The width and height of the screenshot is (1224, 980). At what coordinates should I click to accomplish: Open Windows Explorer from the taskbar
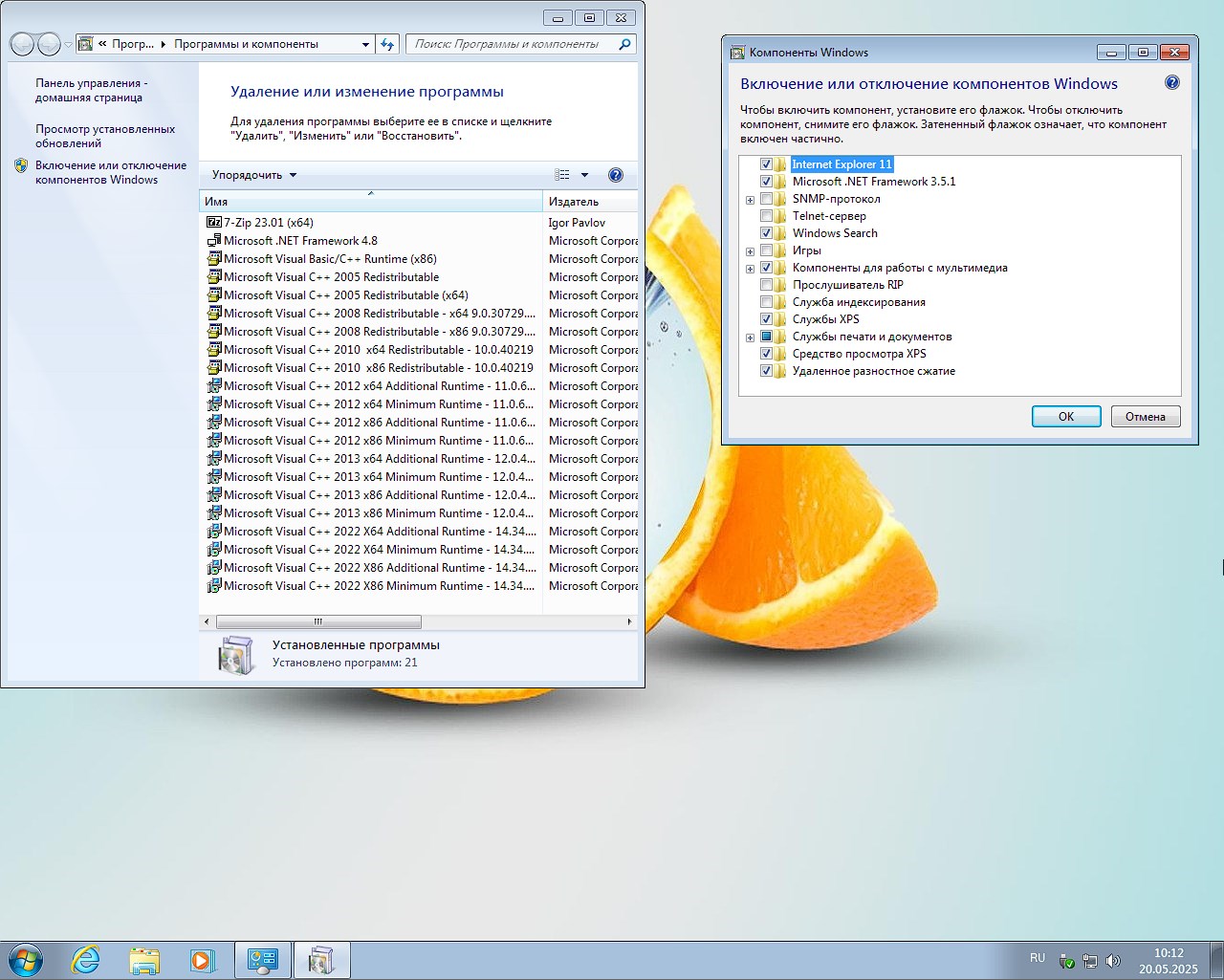click(x=144, y=960)
